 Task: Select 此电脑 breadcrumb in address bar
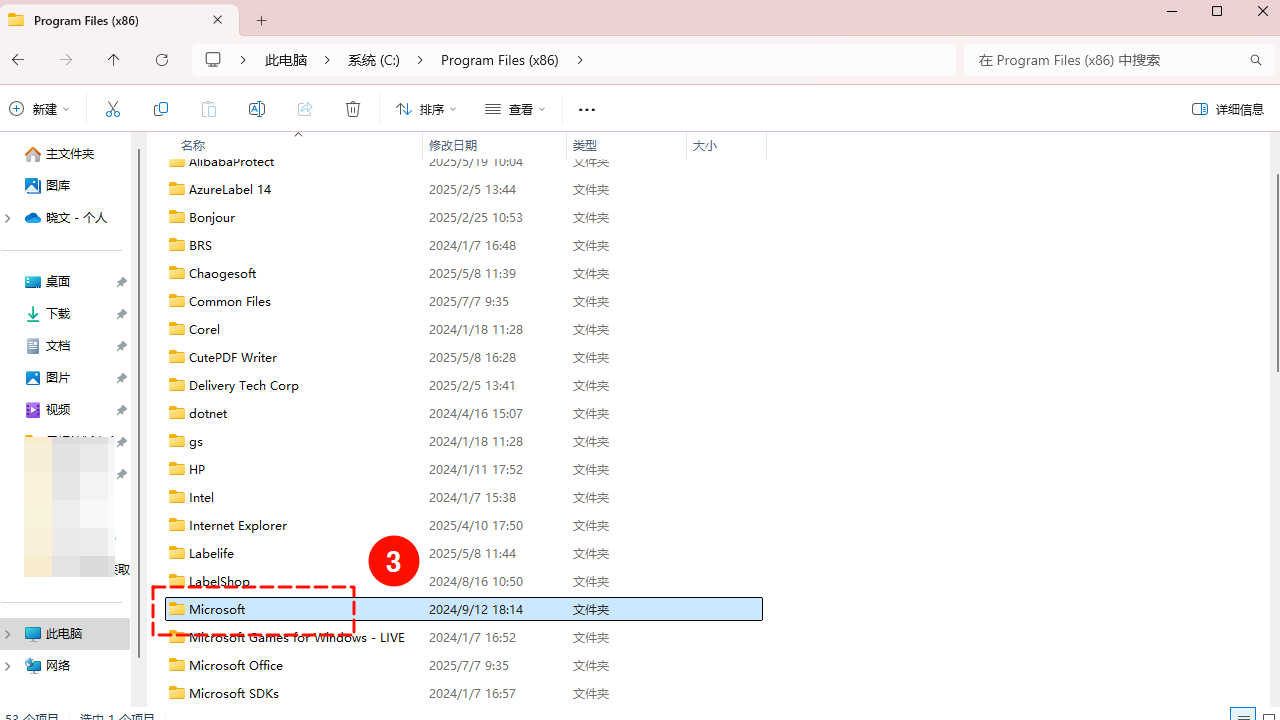click(286, 60)
